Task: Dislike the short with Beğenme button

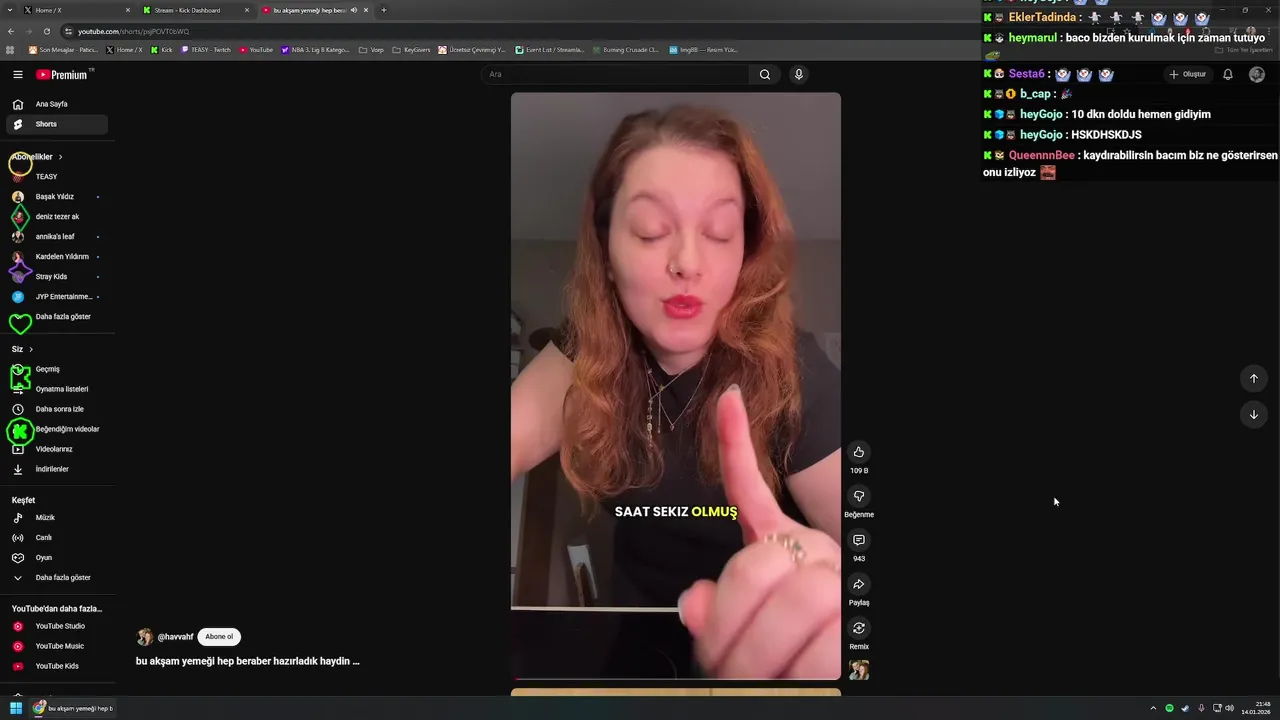Action: [x=859, y=496]
